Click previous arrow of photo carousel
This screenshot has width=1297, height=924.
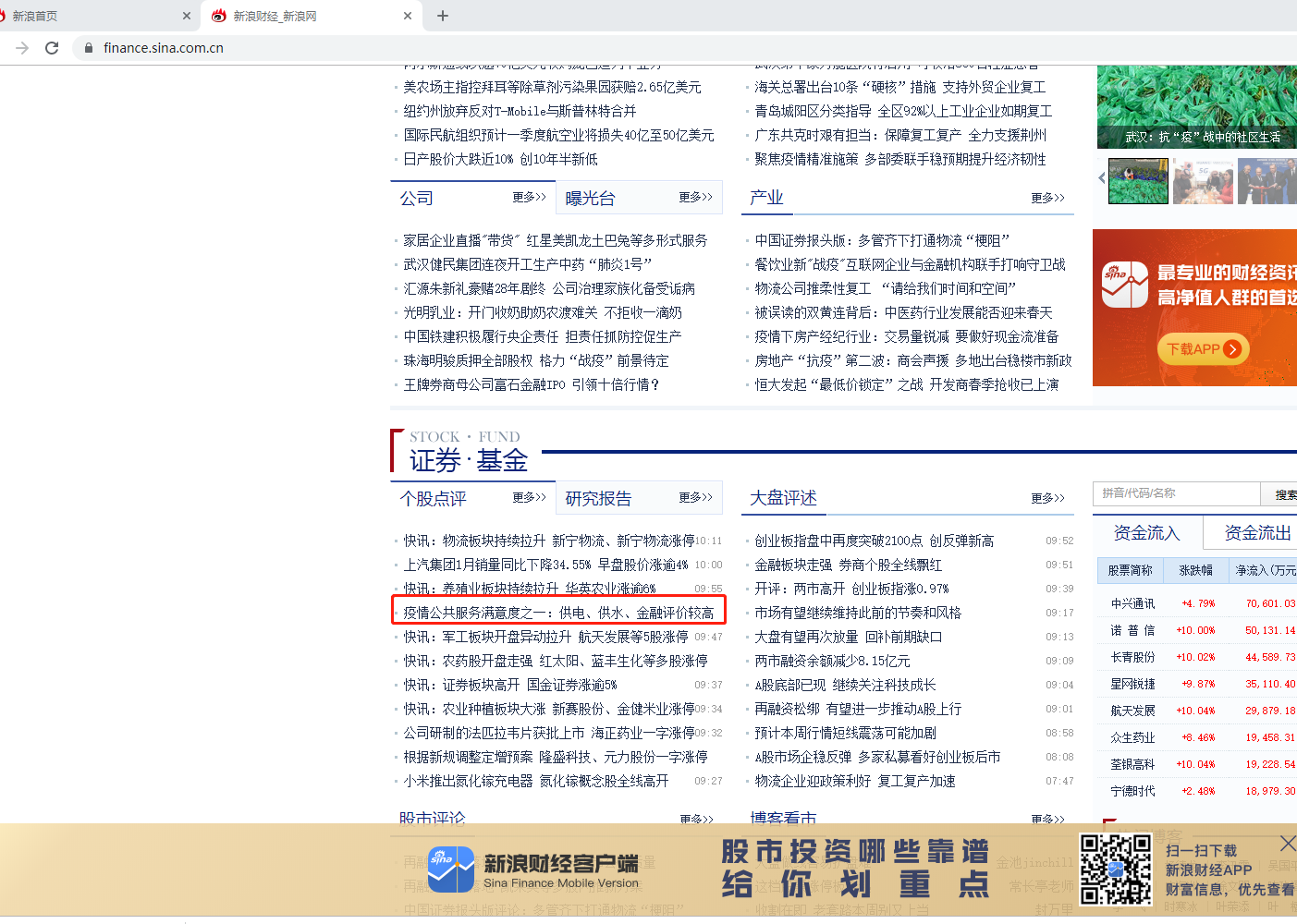point(1101,177)
